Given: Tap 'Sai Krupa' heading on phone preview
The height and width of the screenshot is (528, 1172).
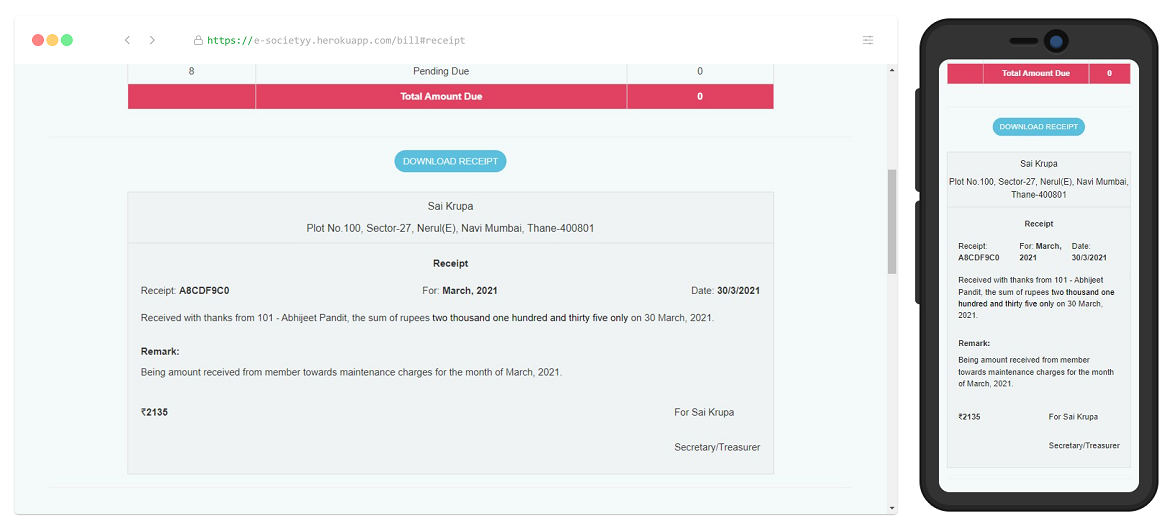Looking at the screenshot, I should 1039,163.
